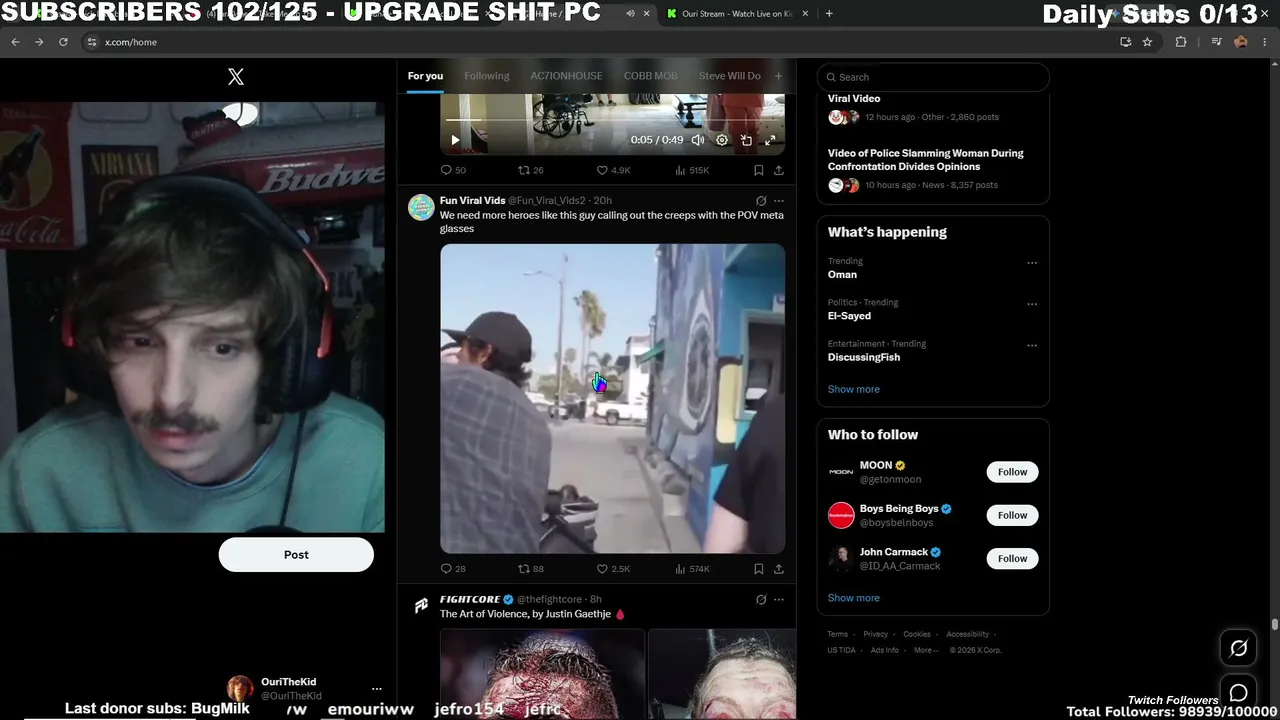The image size is (1280, 720).
Task: Open FIGHTCORE profile avatar
Action: (x=421, y=606)
